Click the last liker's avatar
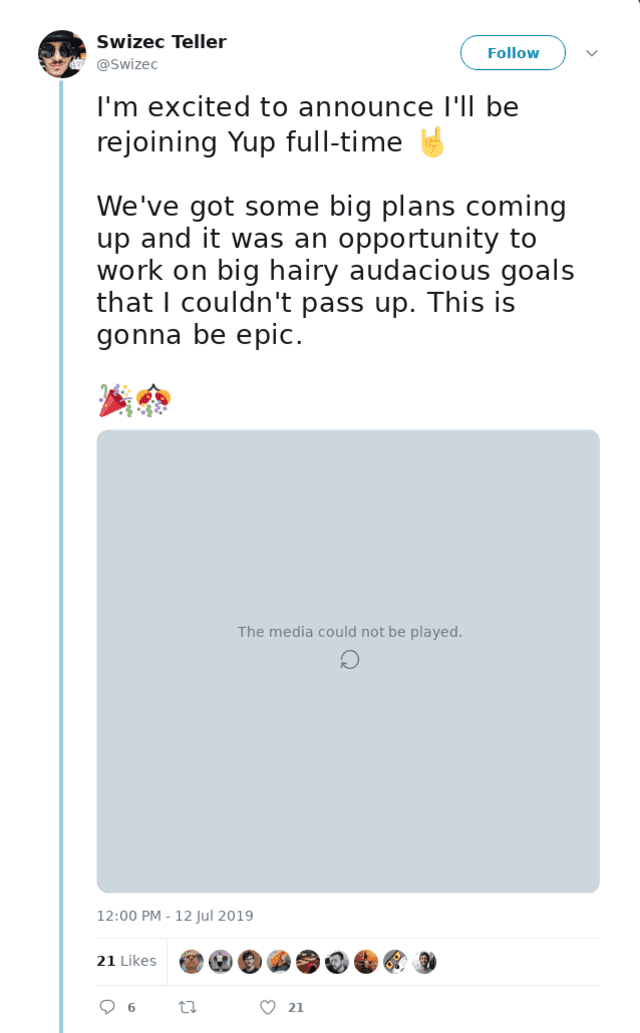 (x=425, y=961)
